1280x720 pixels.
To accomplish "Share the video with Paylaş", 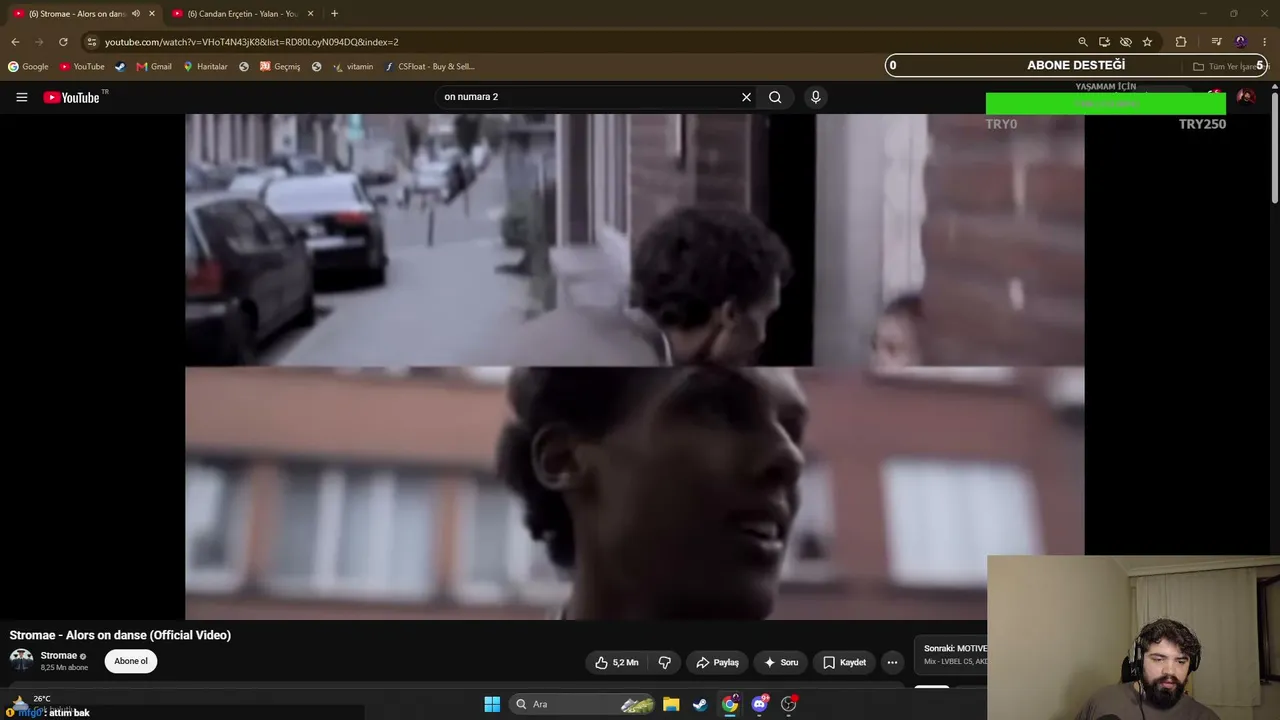I will (x=717, y=662).
